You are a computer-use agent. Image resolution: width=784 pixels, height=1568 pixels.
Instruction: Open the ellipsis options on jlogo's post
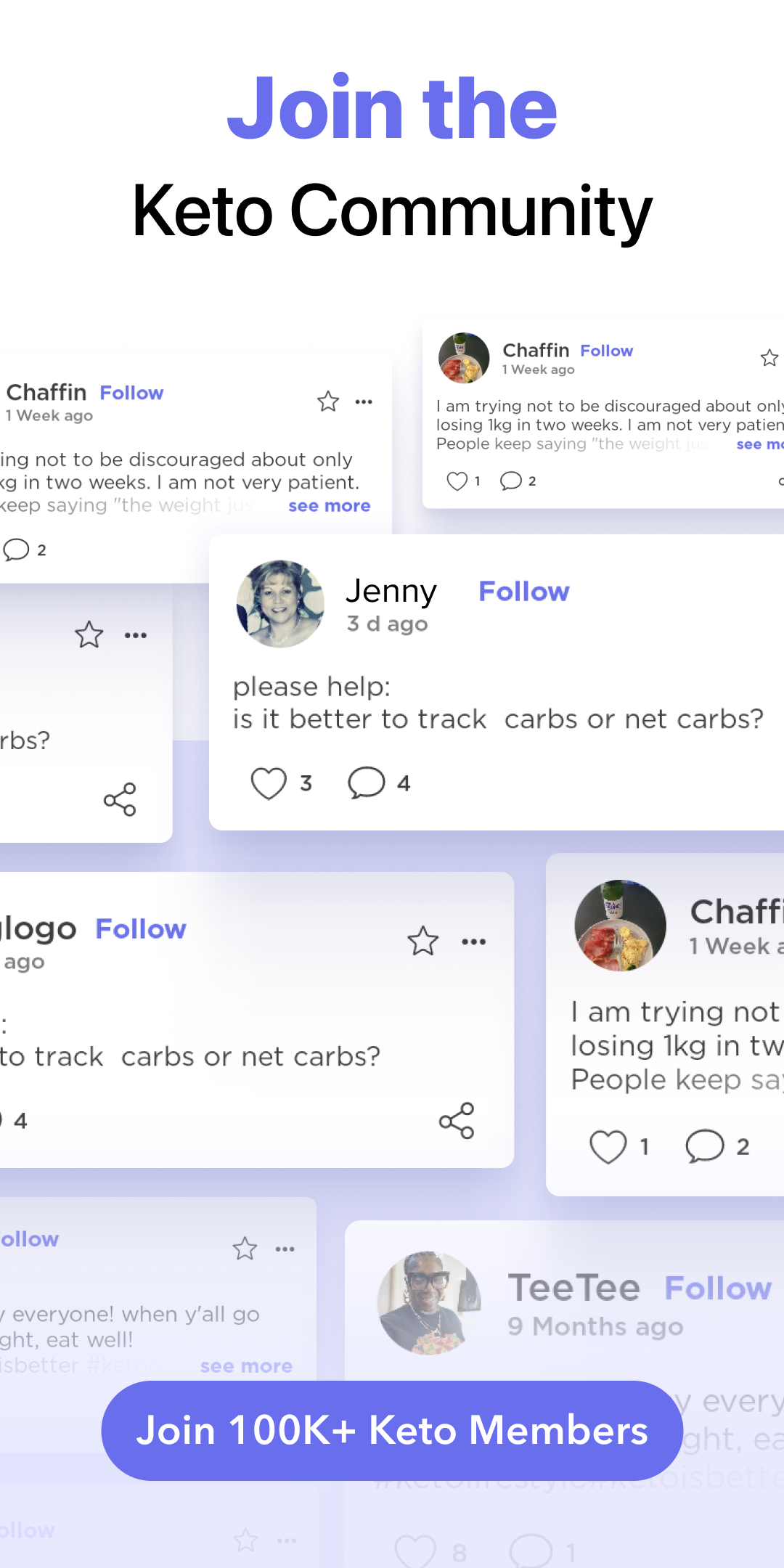pos(473,940)
